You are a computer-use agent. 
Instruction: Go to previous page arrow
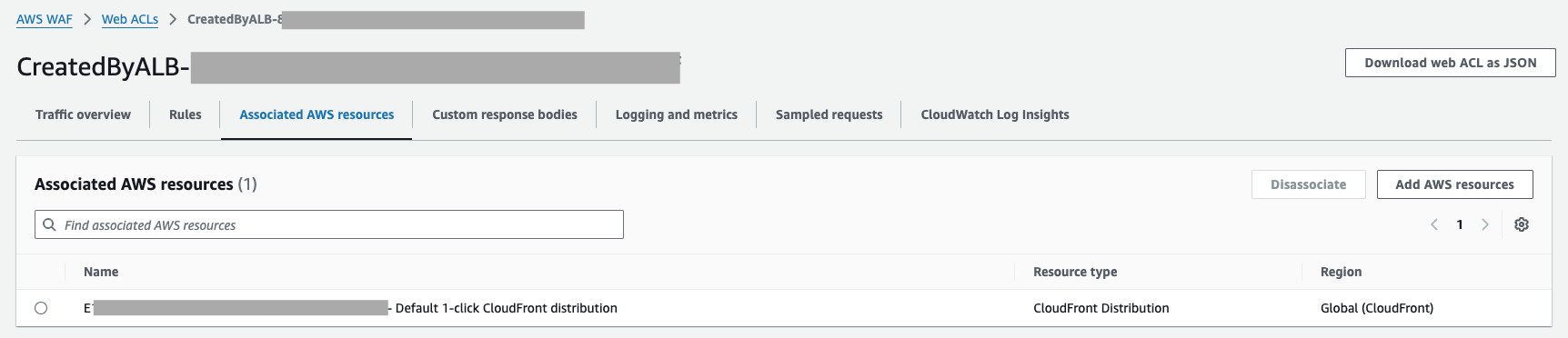(x=1434, y=224)
